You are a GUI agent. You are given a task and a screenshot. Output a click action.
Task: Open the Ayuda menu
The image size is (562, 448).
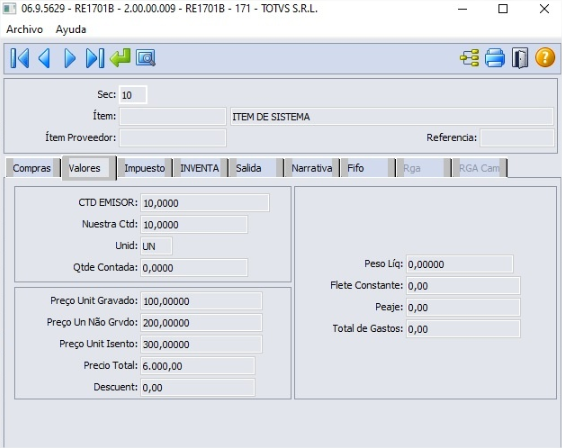tap(71, 29)
